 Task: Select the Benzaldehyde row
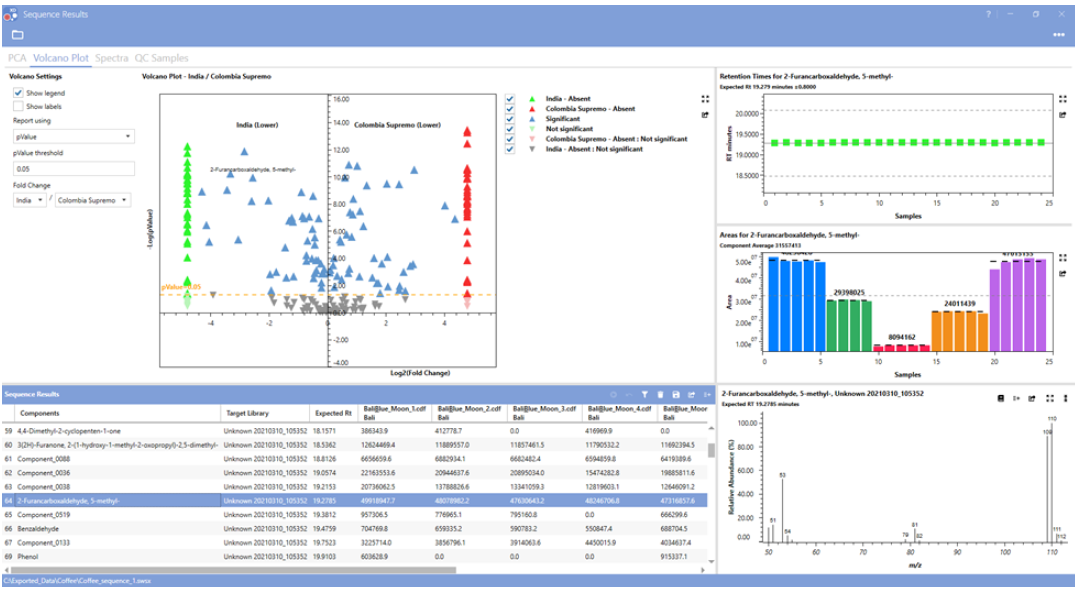tap(355, 529)
